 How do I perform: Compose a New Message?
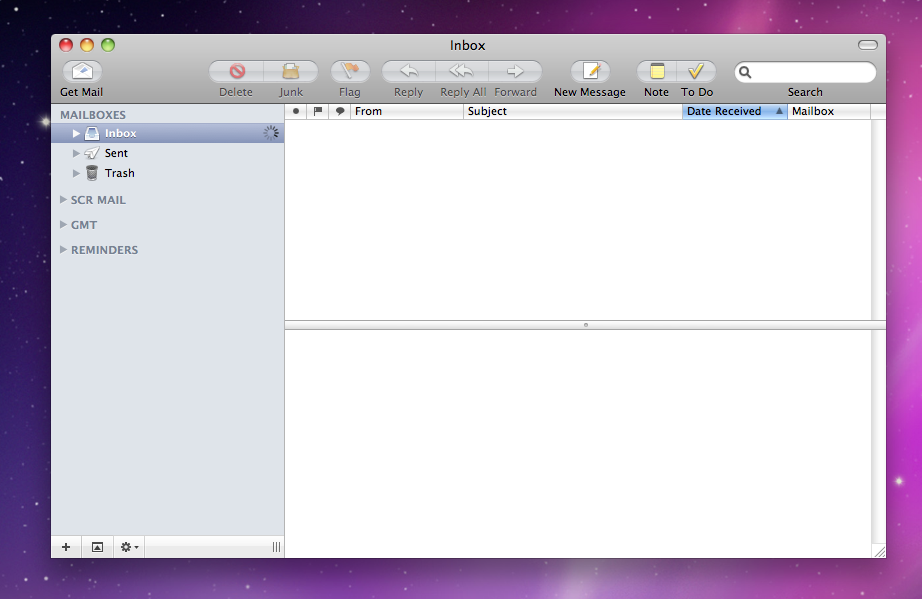590,72
